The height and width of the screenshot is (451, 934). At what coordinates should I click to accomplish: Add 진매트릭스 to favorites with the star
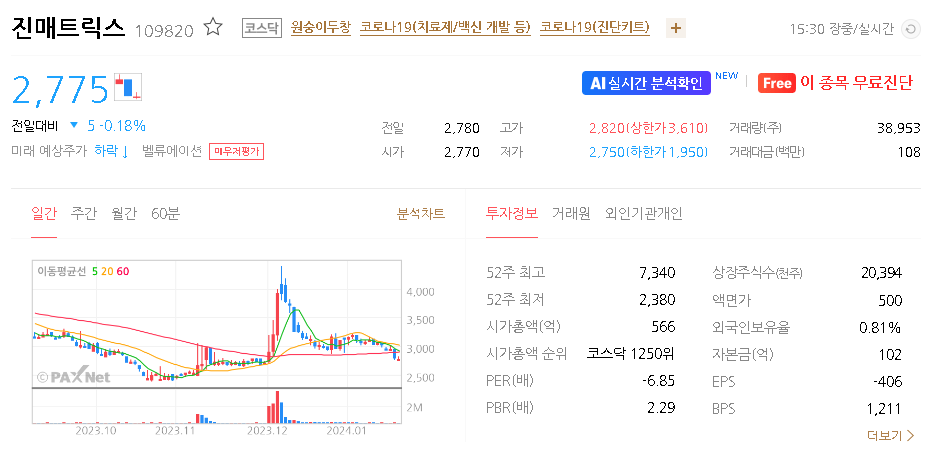coord(213,27)
